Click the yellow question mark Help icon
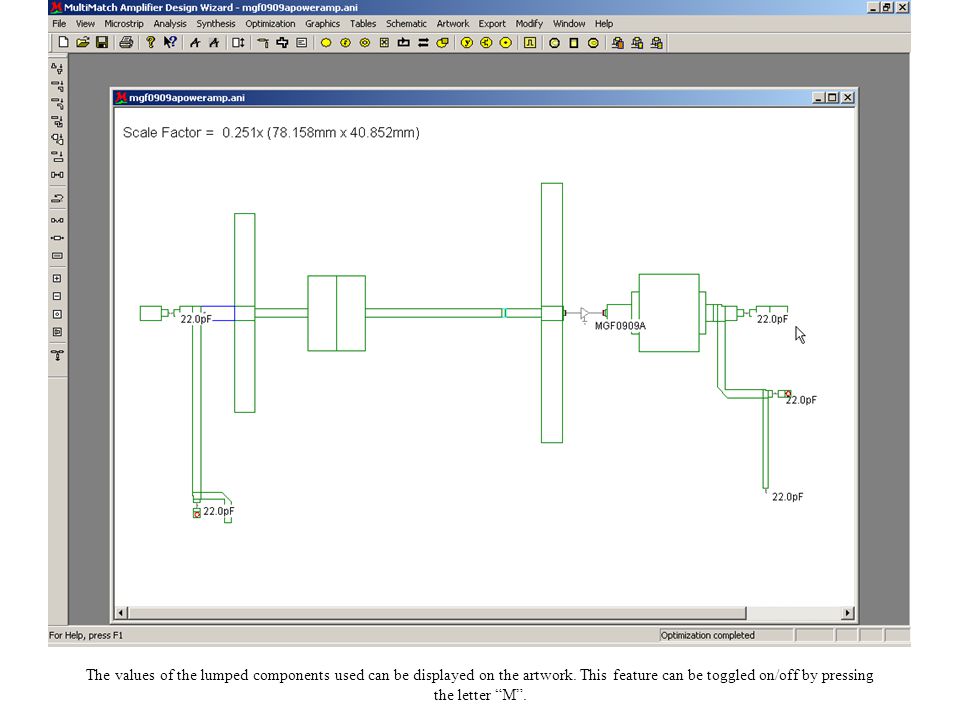960x720 pixels. (150, 43)
